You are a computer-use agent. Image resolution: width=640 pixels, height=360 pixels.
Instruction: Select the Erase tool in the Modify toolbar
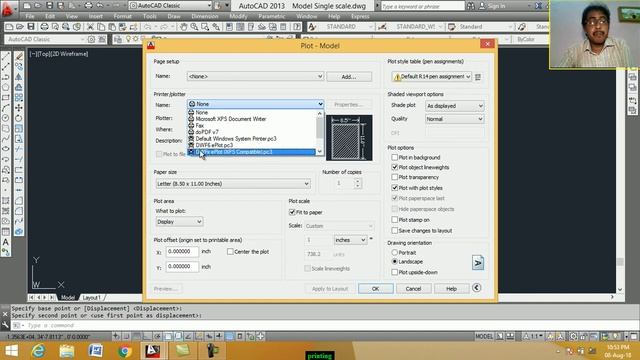point(19,56)
